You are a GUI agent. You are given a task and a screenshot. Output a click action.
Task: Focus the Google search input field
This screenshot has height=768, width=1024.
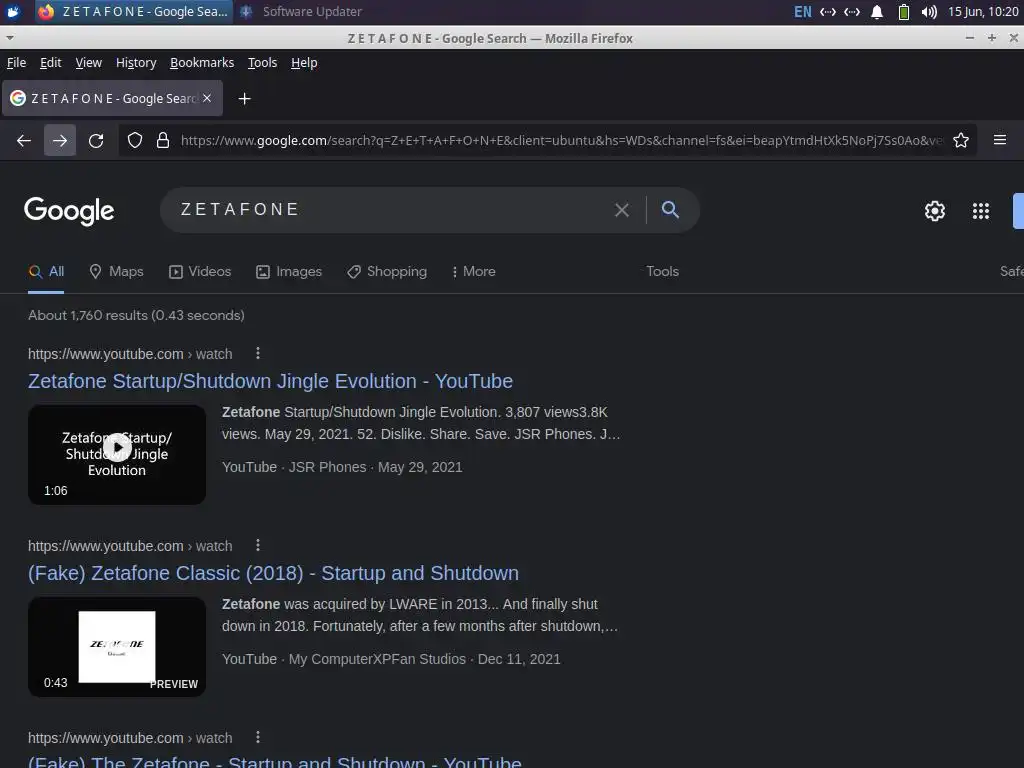pos(392,210)
